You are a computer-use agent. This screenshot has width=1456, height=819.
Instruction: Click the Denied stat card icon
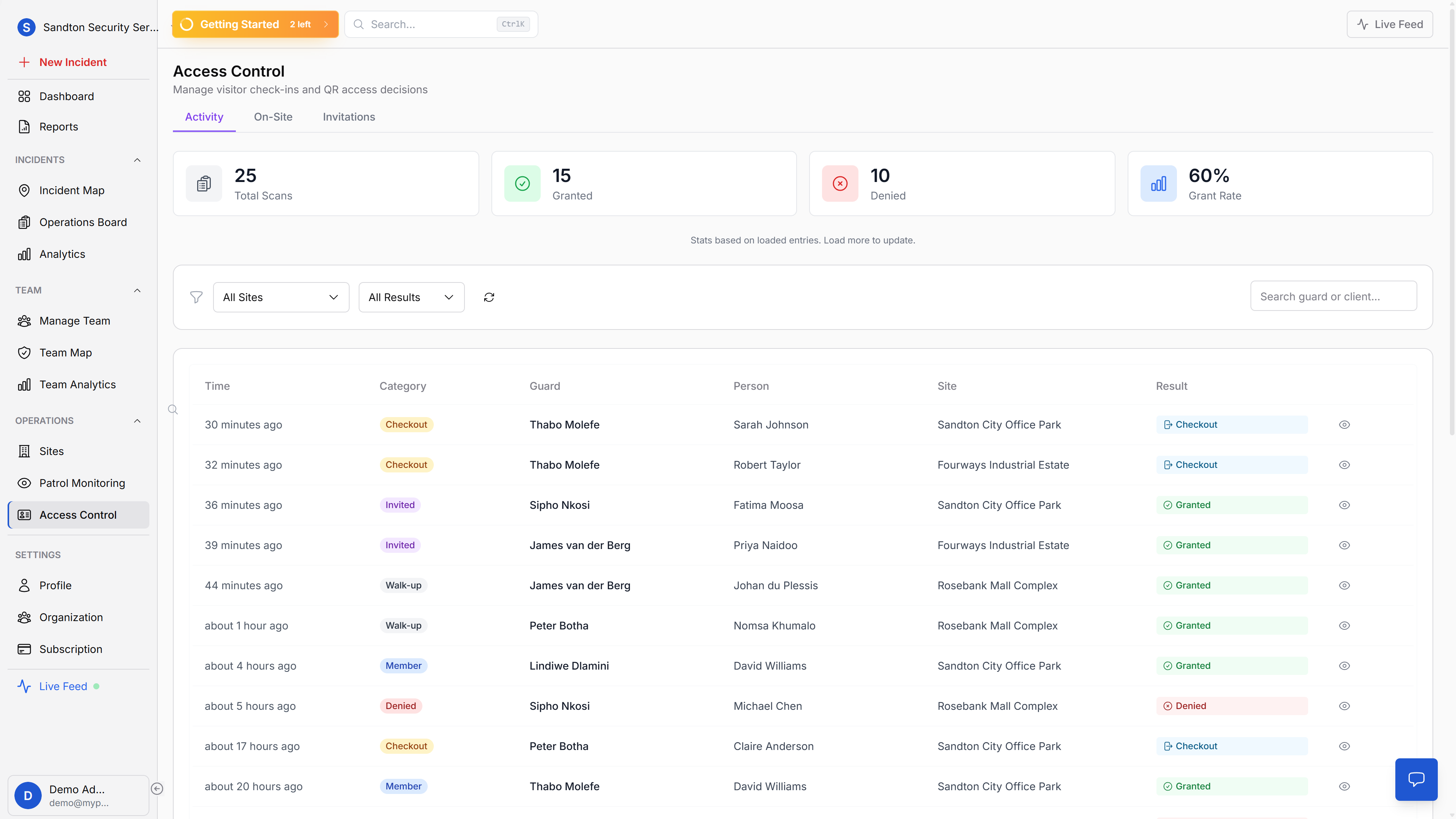tap(840, 184)
